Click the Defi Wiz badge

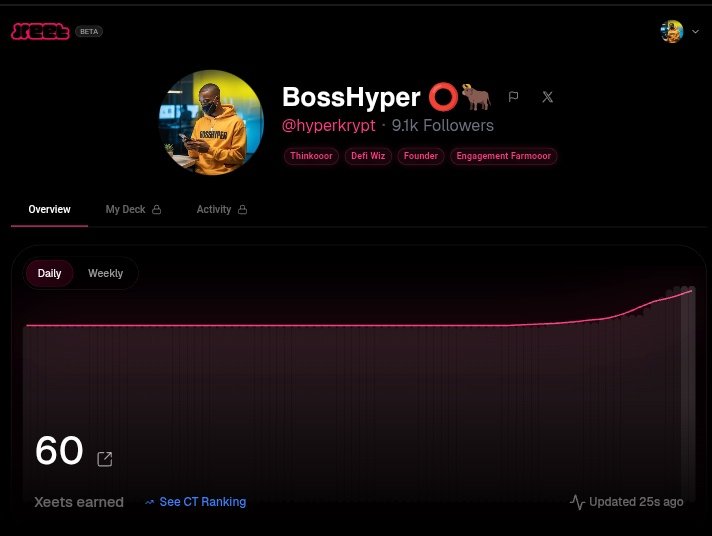point(368,156)
